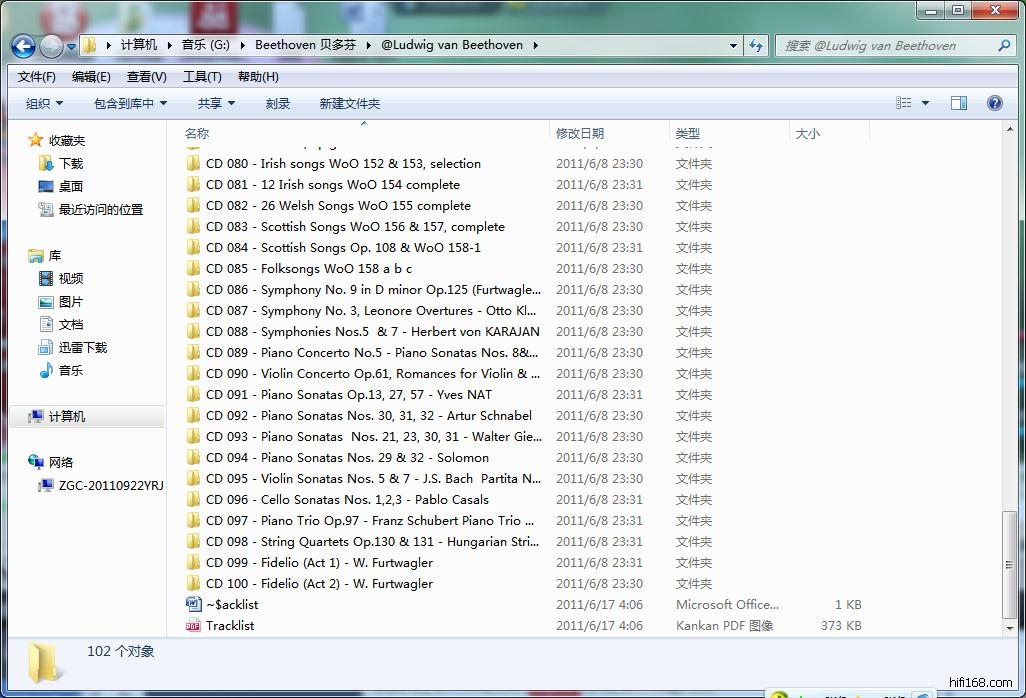This screenshot has width=1026, height=698.
Task: Click the 刻录 toolbar button
Action: 277,104
